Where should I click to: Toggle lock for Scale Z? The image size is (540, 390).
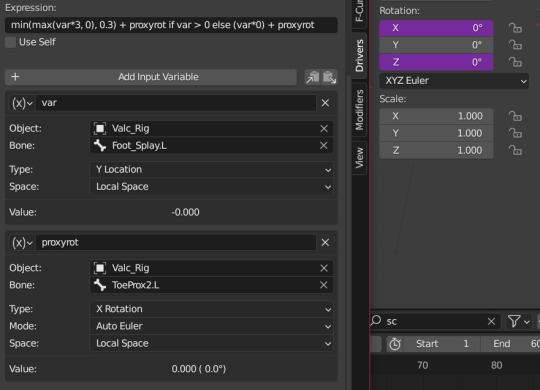click(515, 151)
